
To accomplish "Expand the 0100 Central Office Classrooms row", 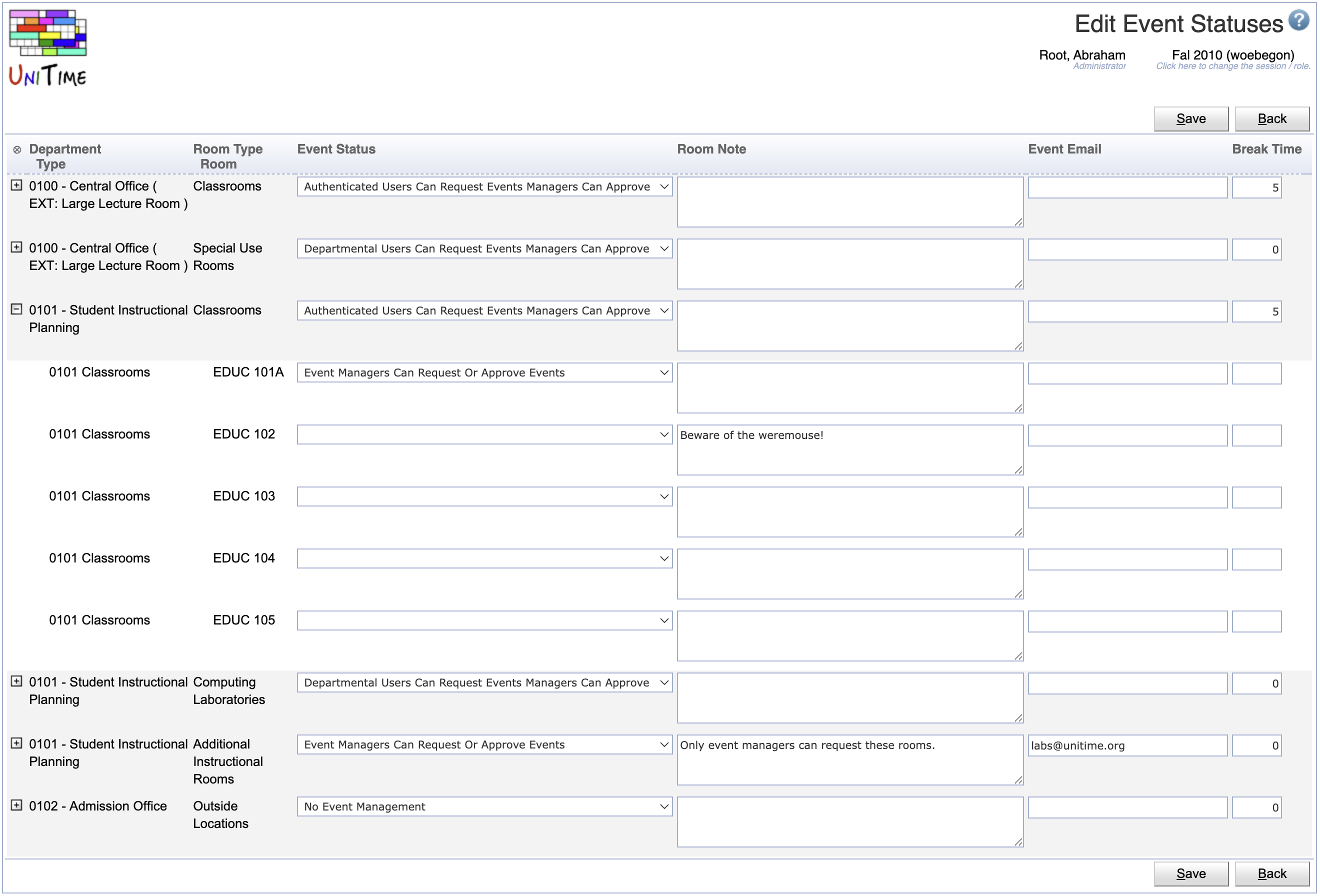I will pos(16,185).
